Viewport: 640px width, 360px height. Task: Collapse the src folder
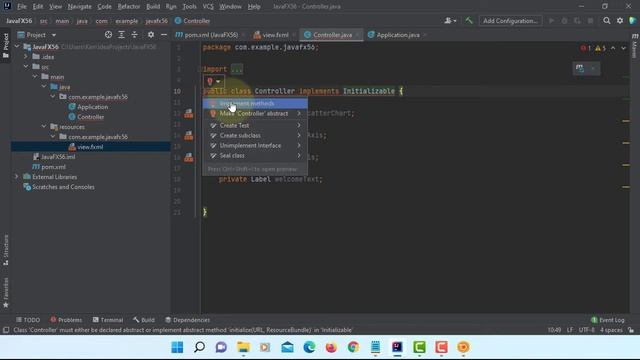tap(26, 67)
